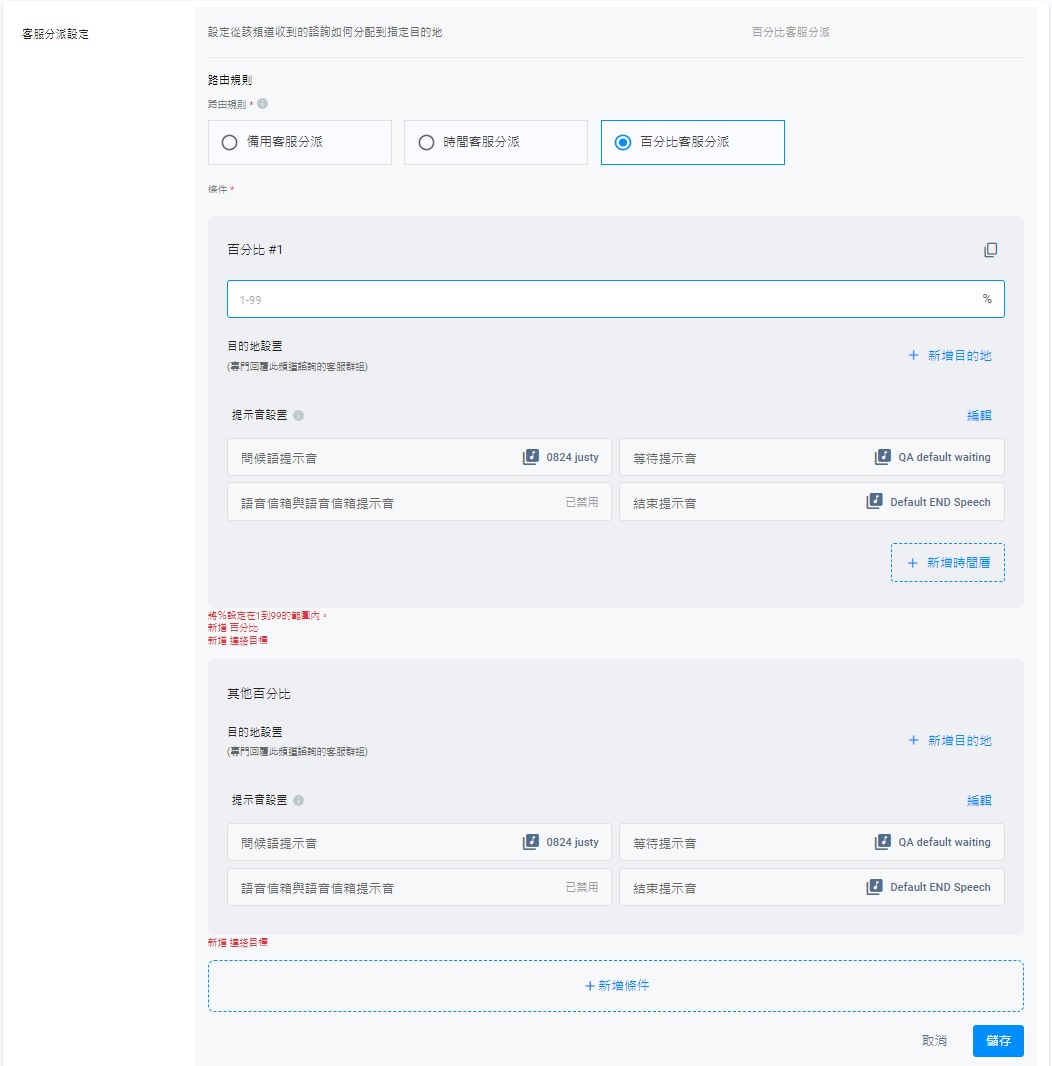The width and height of the screenshot is (1052, 1066).
Task: Select 備用客服分派 routing rule radio
Action: pos(229,142)
